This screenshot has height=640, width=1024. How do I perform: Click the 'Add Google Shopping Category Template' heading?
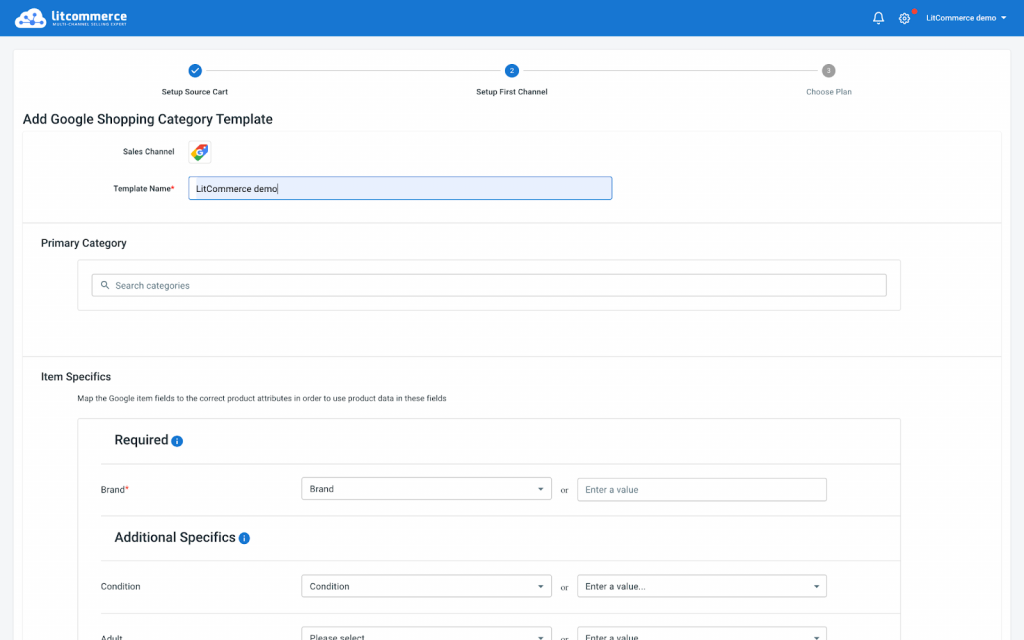(x=148, y=120)
